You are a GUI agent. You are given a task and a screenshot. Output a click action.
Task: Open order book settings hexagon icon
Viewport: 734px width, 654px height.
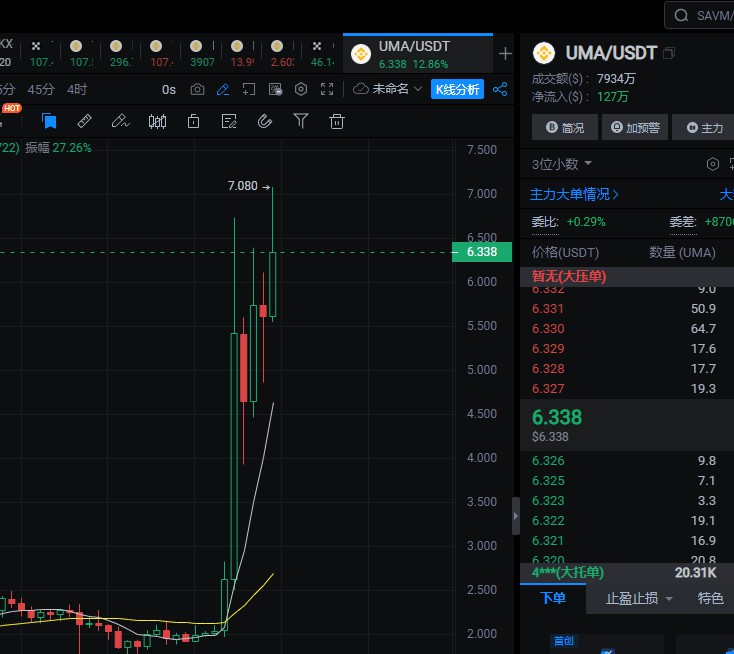coord(712,164)
